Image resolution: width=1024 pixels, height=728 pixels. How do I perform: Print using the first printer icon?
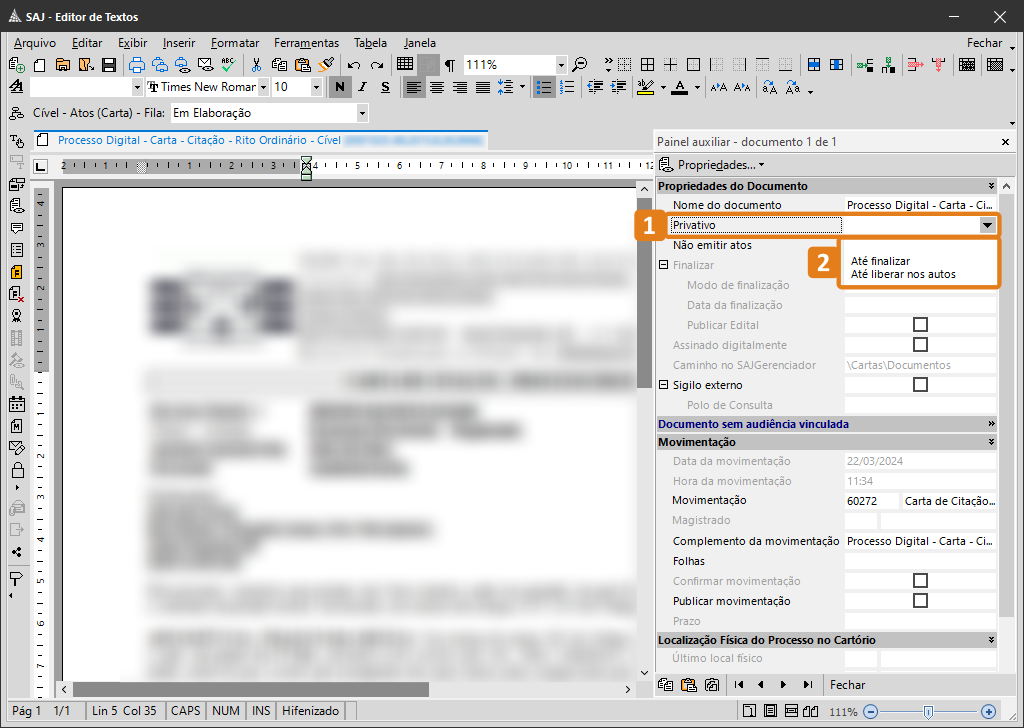[x=137, y=65]
